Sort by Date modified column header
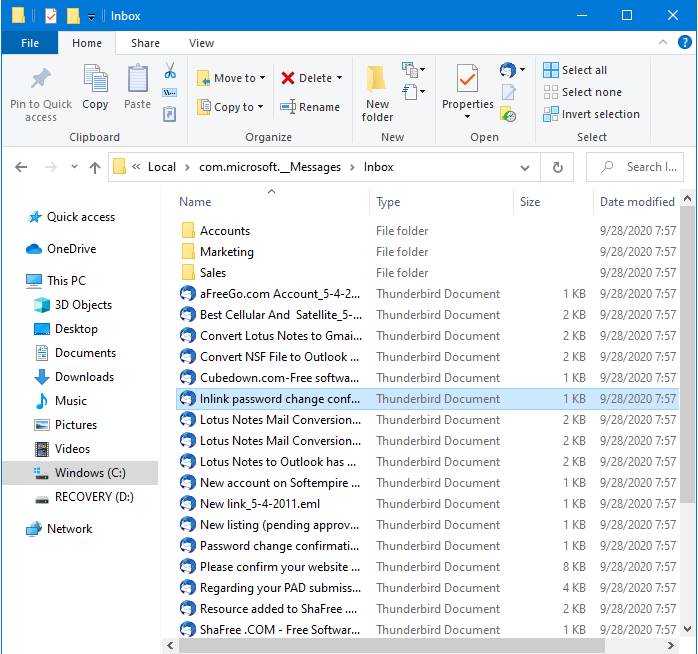 pos(637,202)
